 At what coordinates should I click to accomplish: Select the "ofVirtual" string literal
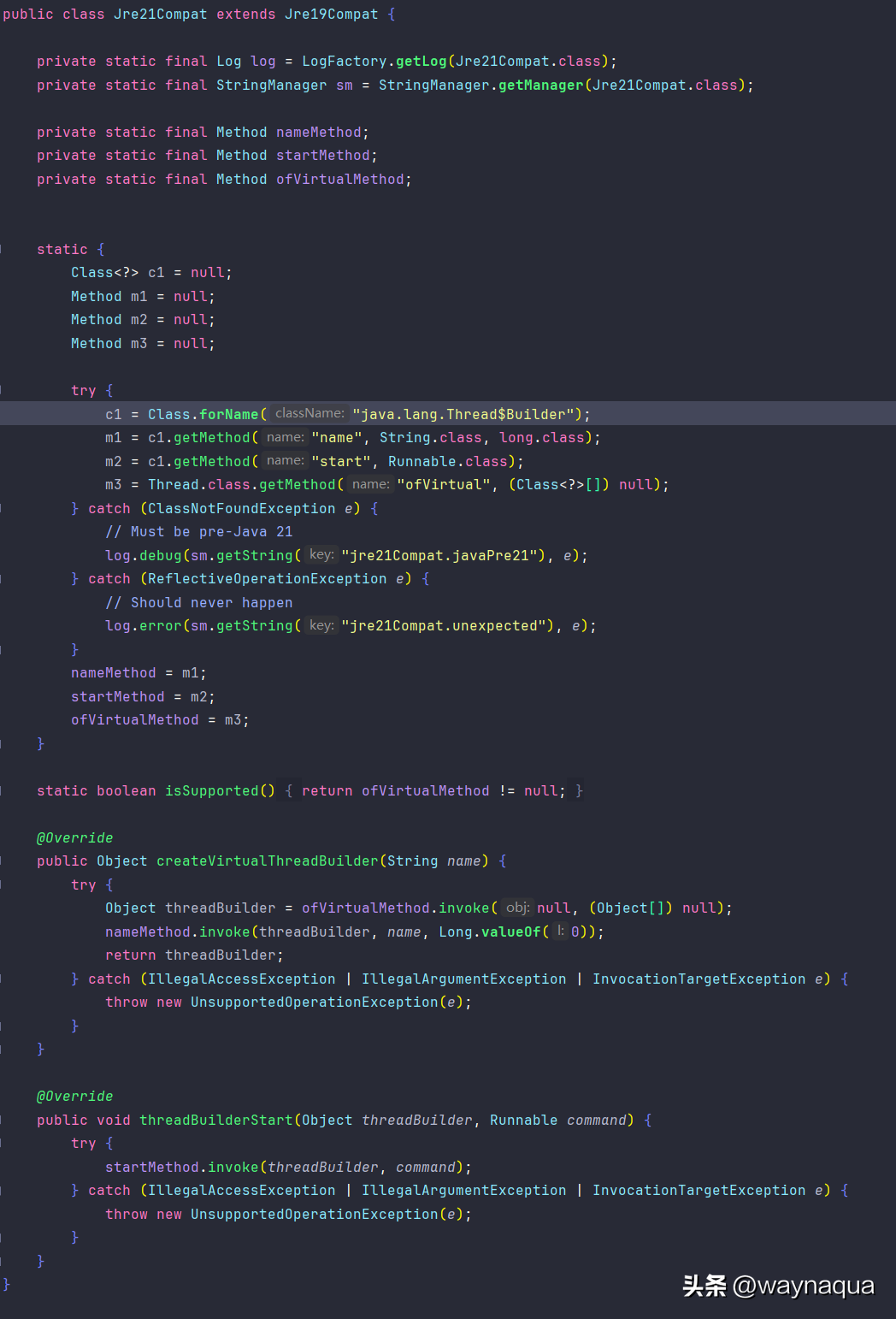tap(445, 485)
